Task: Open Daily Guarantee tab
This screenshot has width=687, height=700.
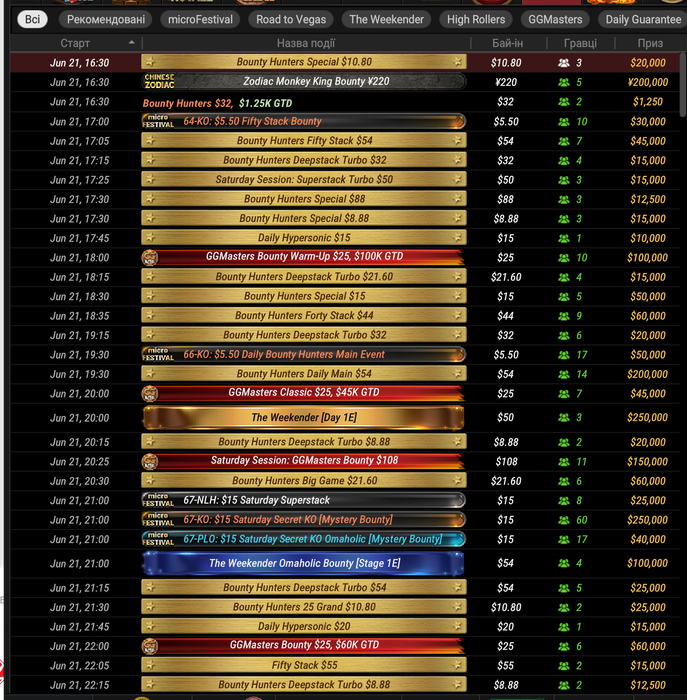Action: point(642,20)
